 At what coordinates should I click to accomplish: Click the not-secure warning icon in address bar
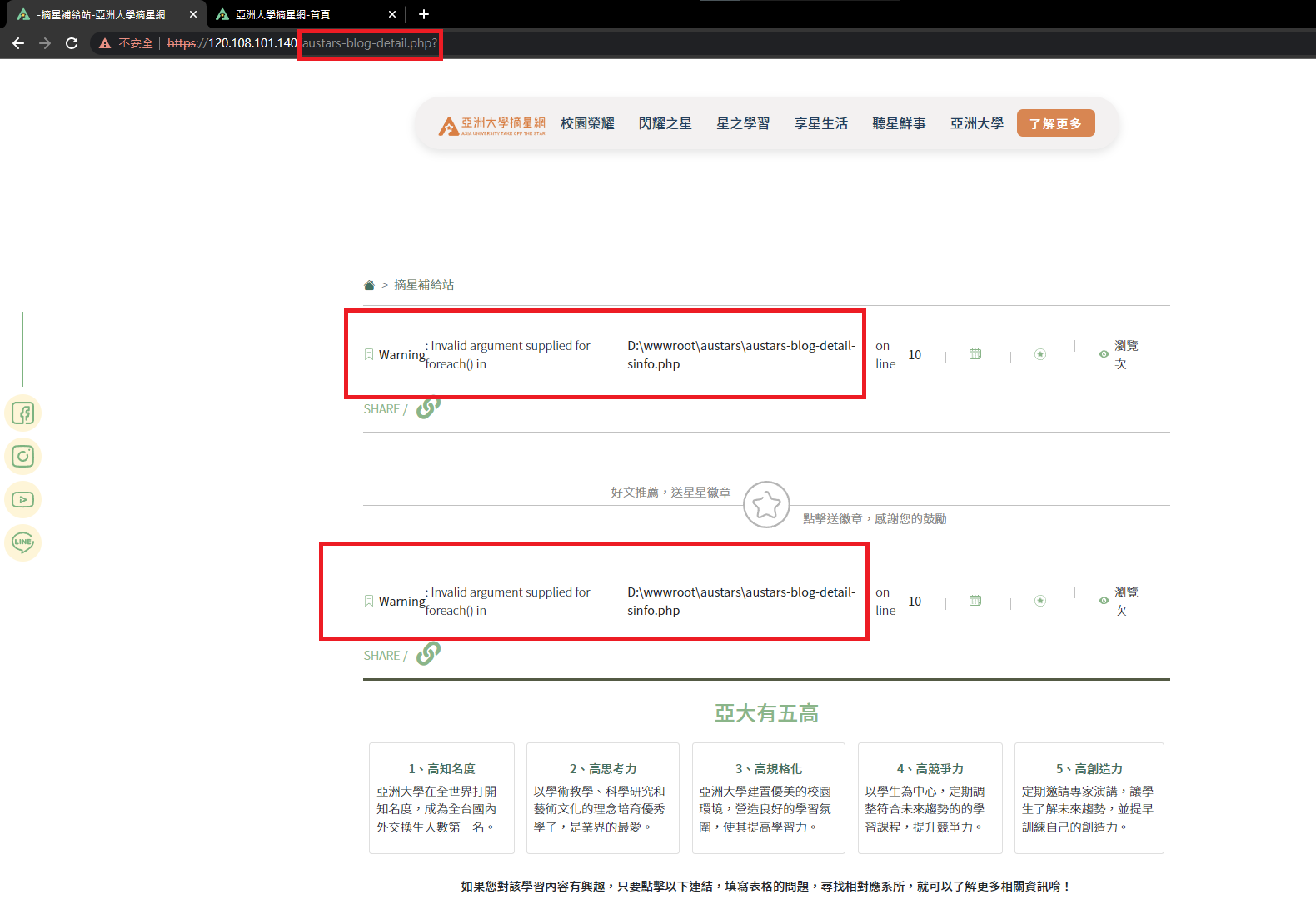click(105, 43)
